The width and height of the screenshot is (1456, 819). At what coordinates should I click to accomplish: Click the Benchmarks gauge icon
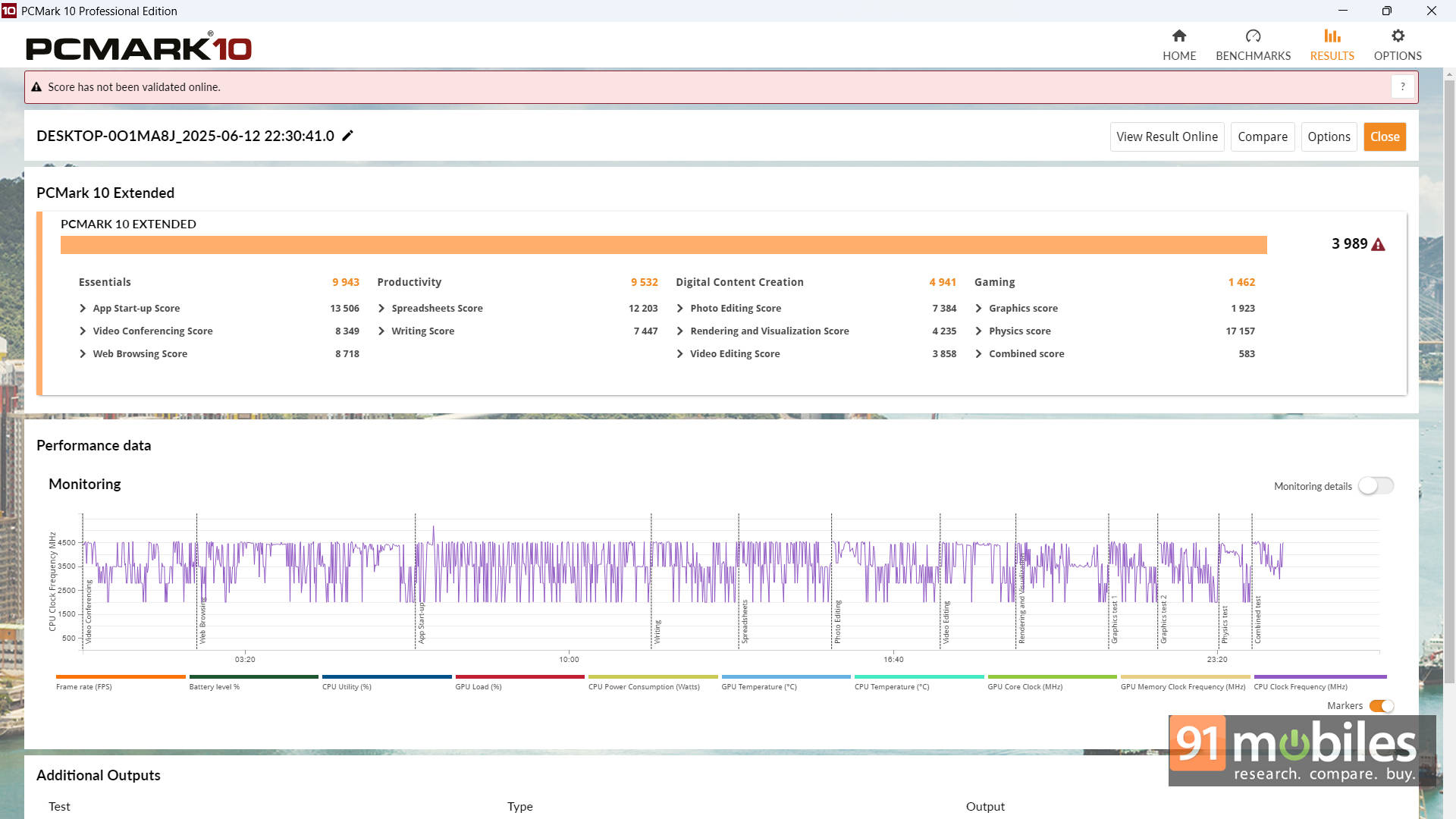[1253, 36]
